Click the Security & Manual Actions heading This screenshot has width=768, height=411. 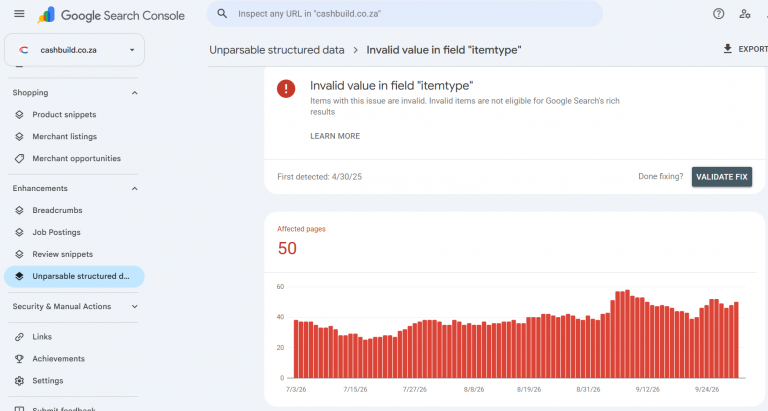[x=62, y=306]
